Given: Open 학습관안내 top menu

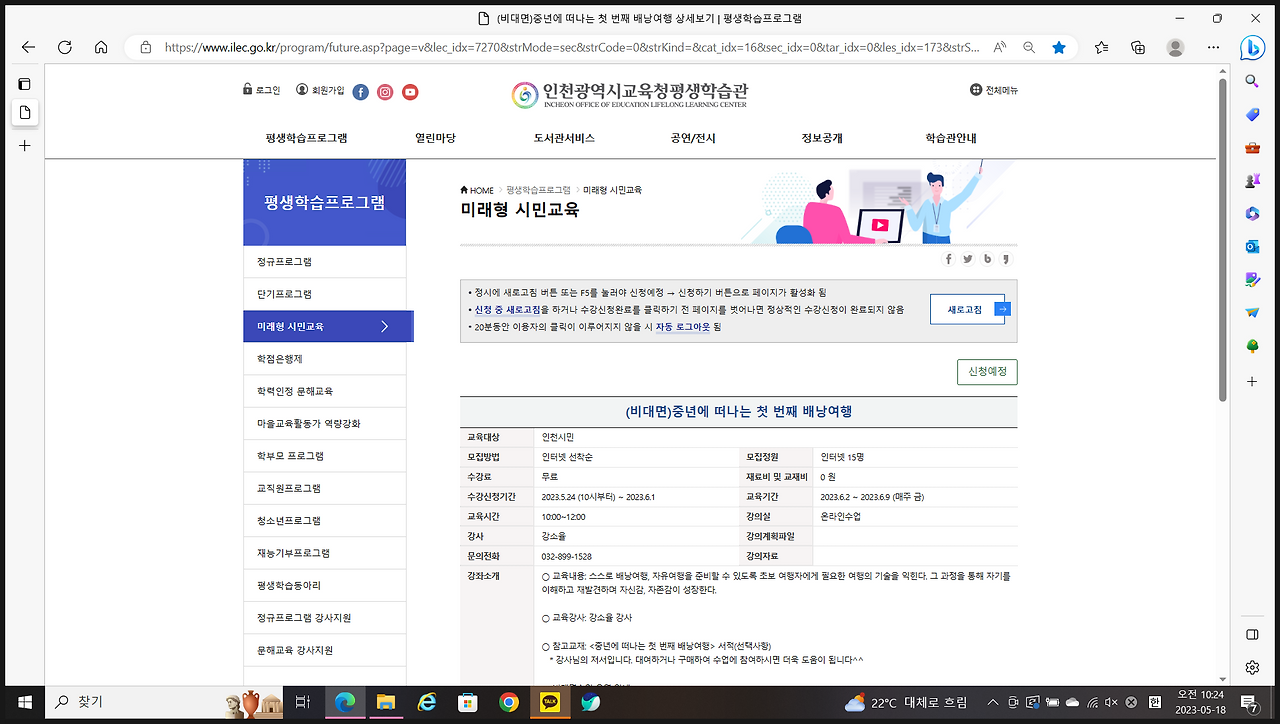Looking at the screenshot, I should click(951, 138).
